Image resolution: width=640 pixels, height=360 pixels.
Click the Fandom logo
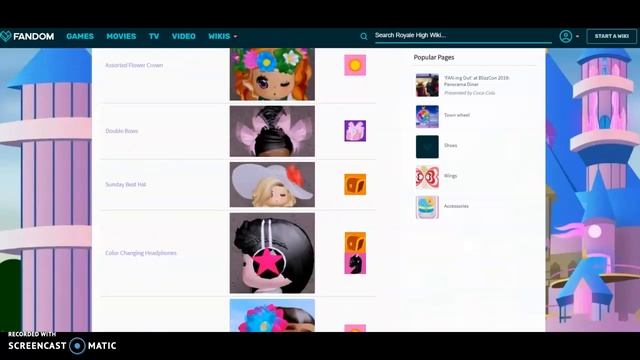click(27, 36)
